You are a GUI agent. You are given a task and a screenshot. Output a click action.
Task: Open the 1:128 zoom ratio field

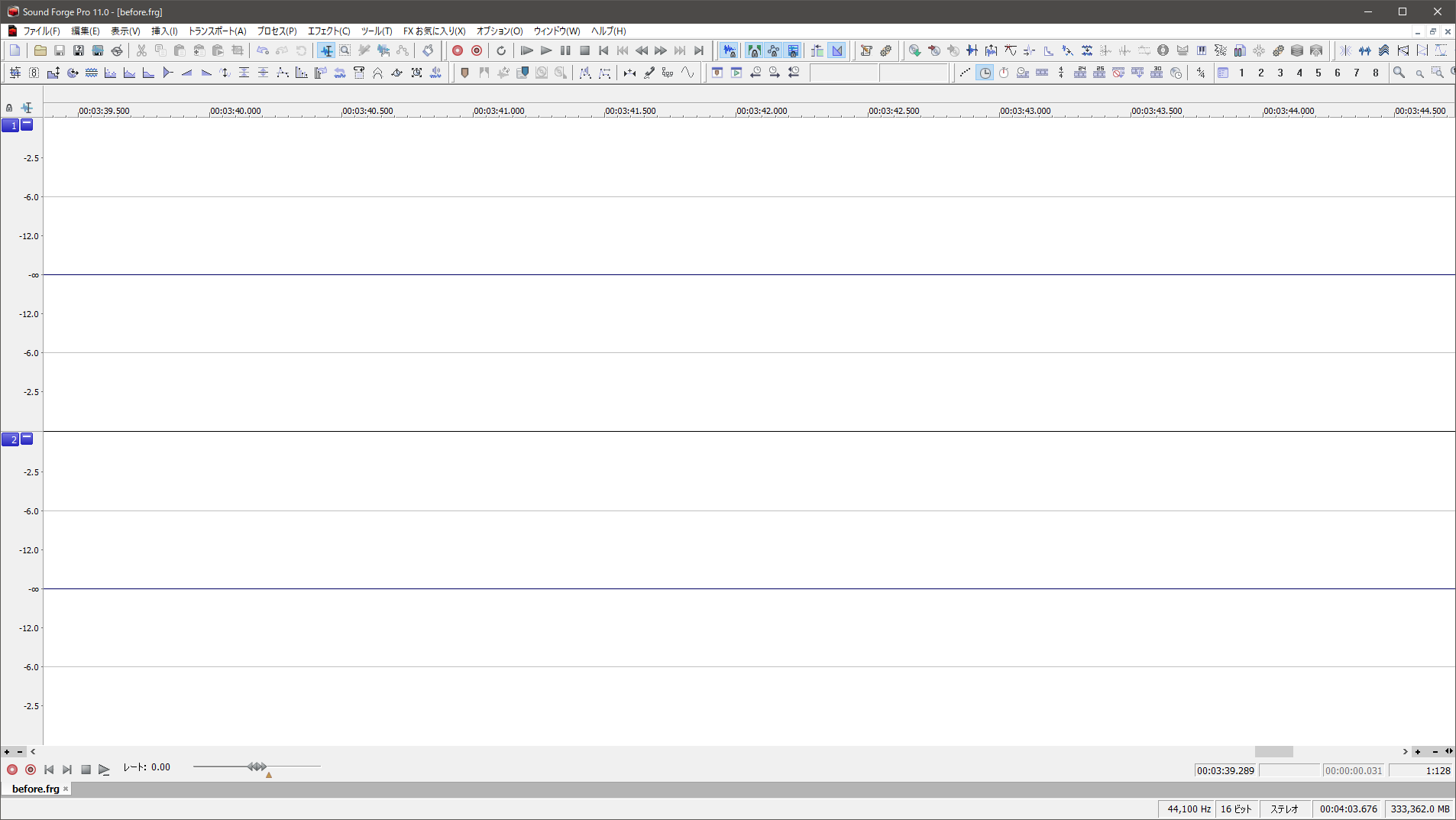[1420, 770]
